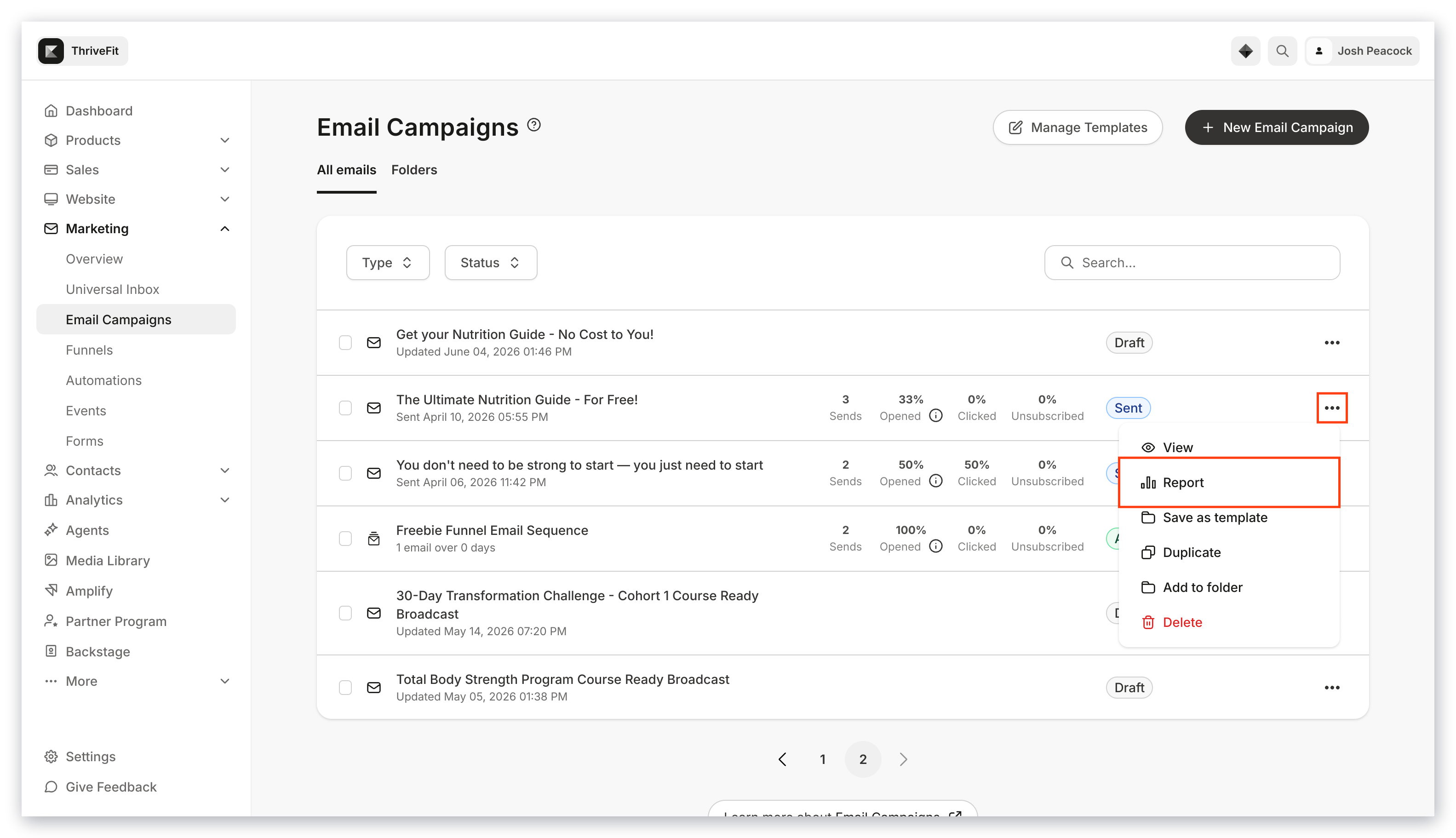Switch to the Folders tab
This screenshot has height=838, width=1456.
414,170
